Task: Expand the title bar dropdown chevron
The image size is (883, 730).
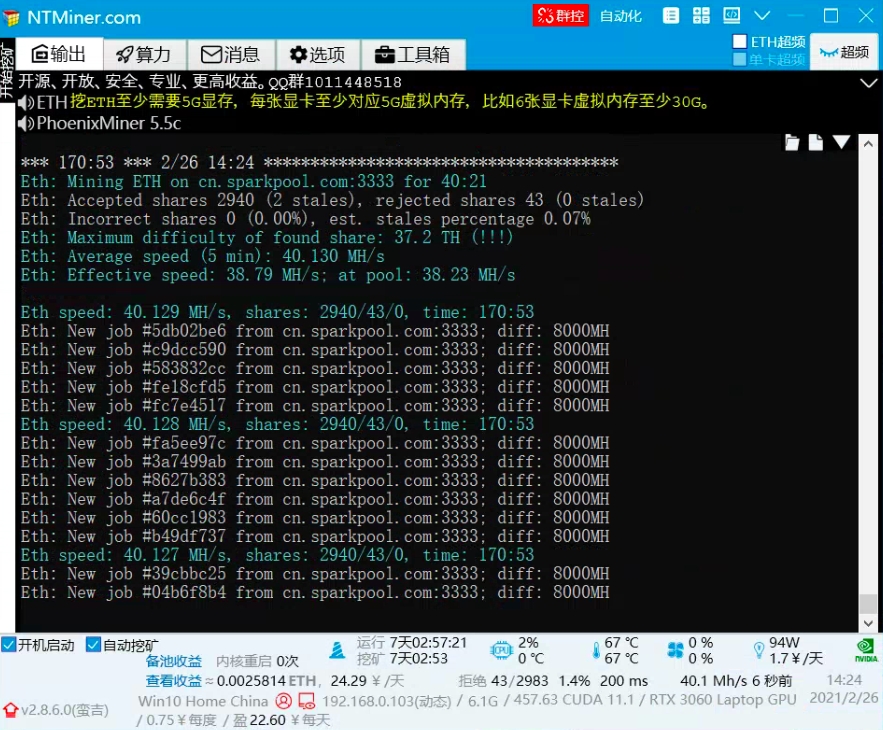Action: 763,16
